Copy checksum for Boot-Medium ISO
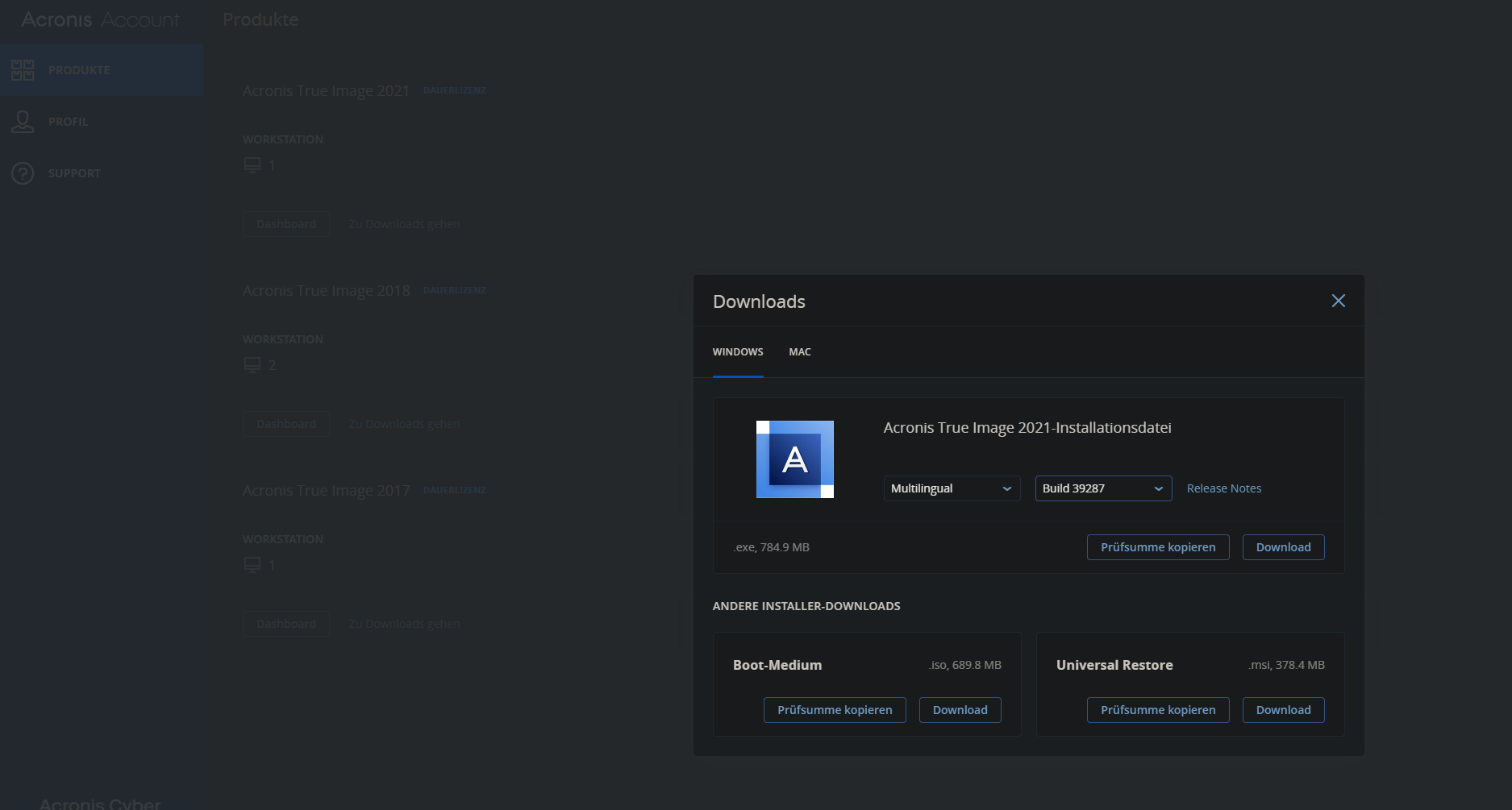The image size is (1512, 810). pyautogui.click(x=835, y=710)
